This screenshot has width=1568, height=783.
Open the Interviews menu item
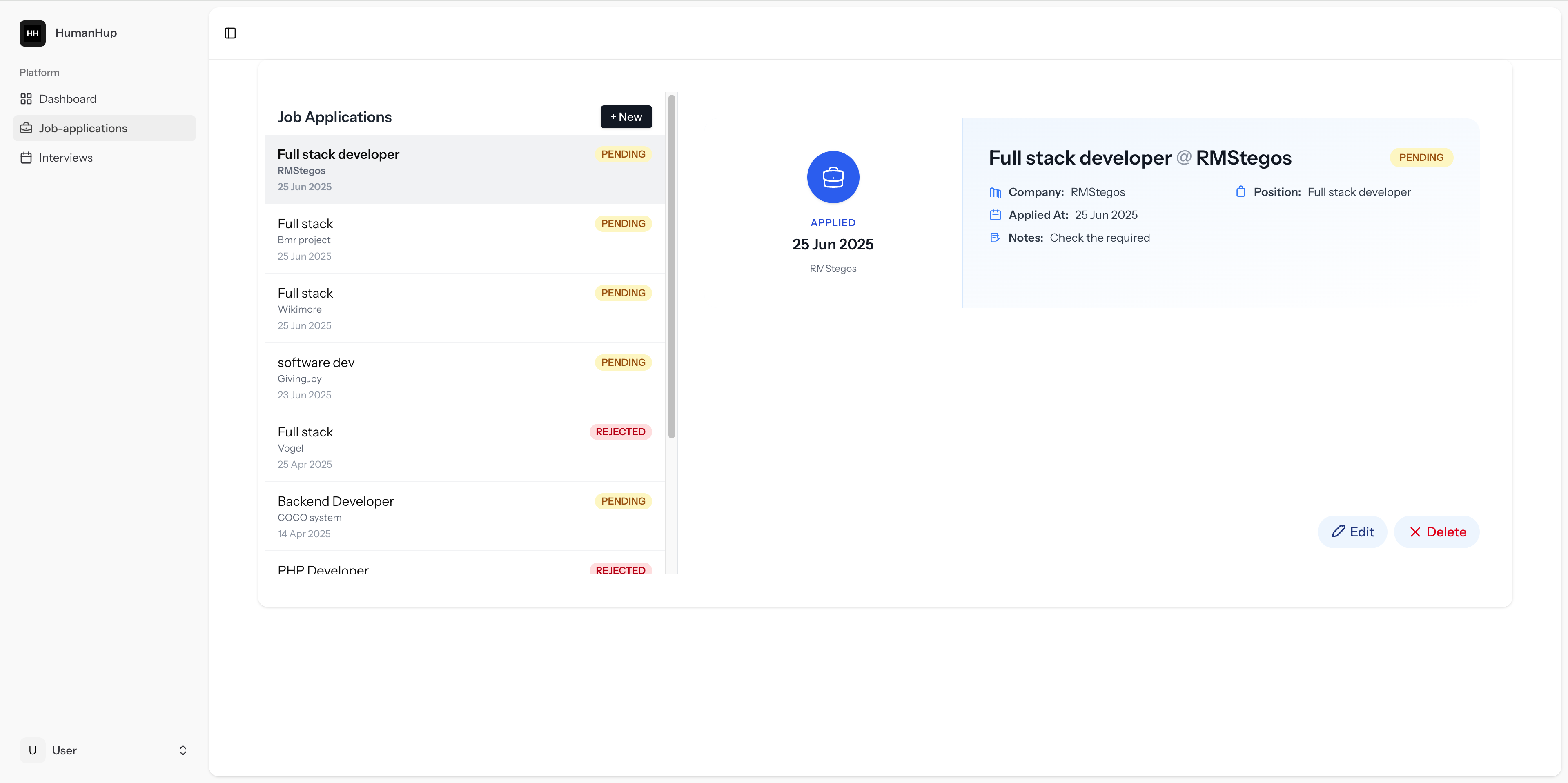coord(105,158)
